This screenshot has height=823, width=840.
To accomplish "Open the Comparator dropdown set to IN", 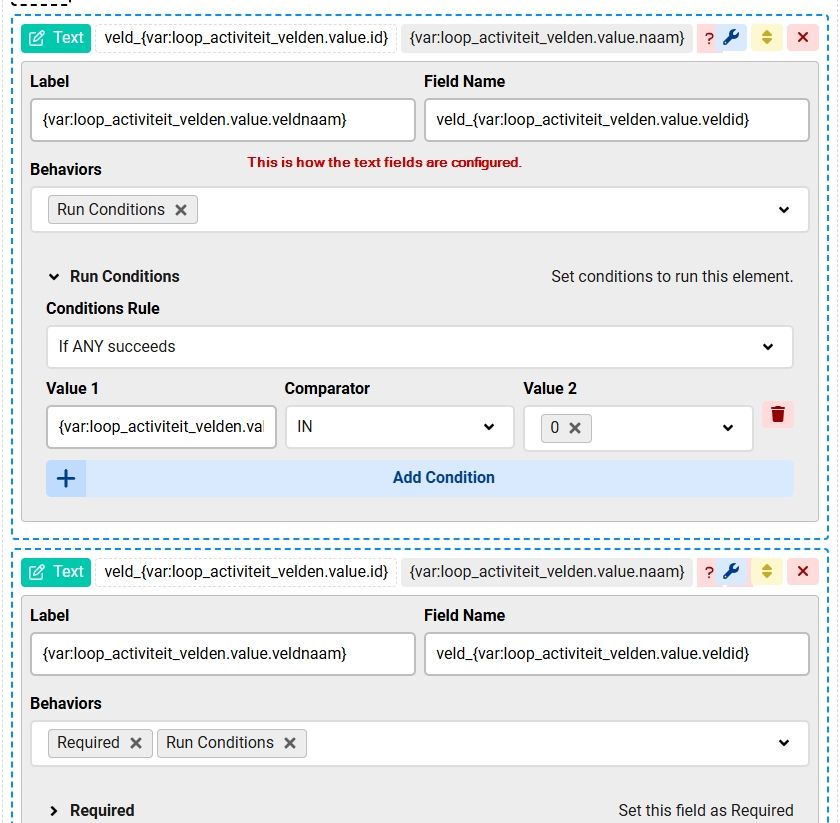I will pos(399,427).
